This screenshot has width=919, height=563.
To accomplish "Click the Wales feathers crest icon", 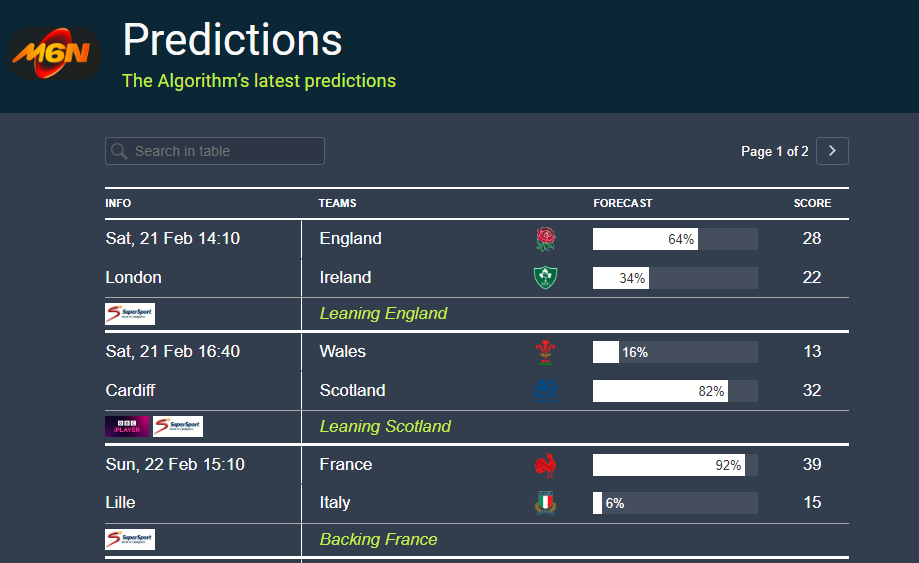I will pyautogui.click(x=545, y=352).
